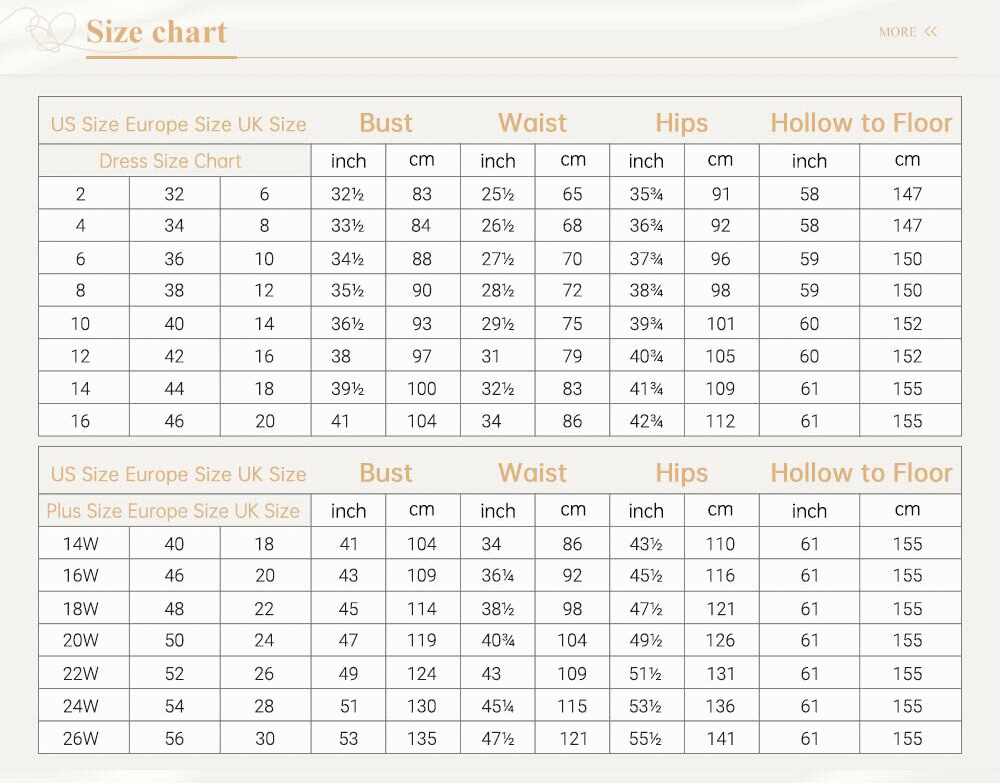The image size is (1000, 783).
Task: Click Hollow to Floor header in plus size table
Action: tap(861, 473)
